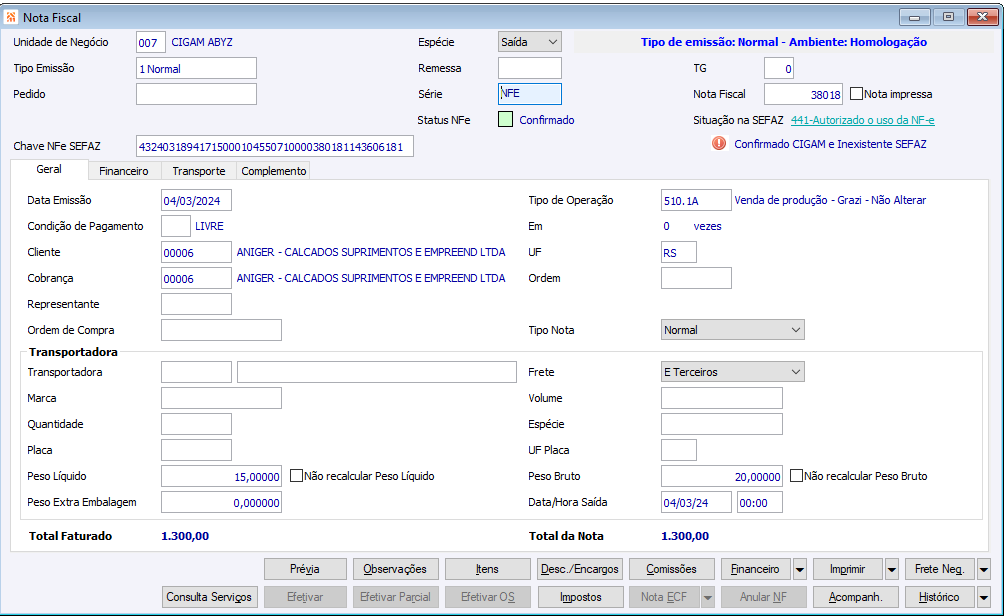Click the Observações button
1005x616 pixels.
395,569
